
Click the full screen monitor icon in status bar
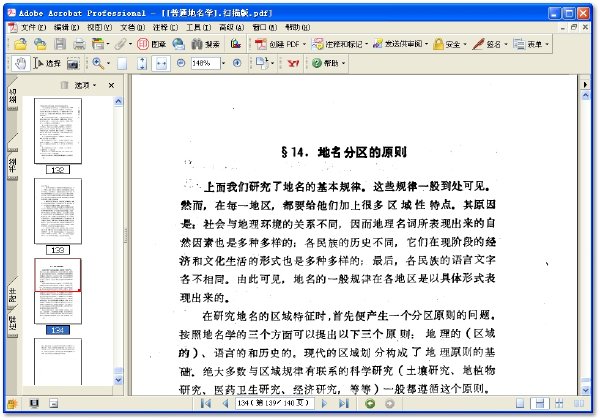pos(34,404)
